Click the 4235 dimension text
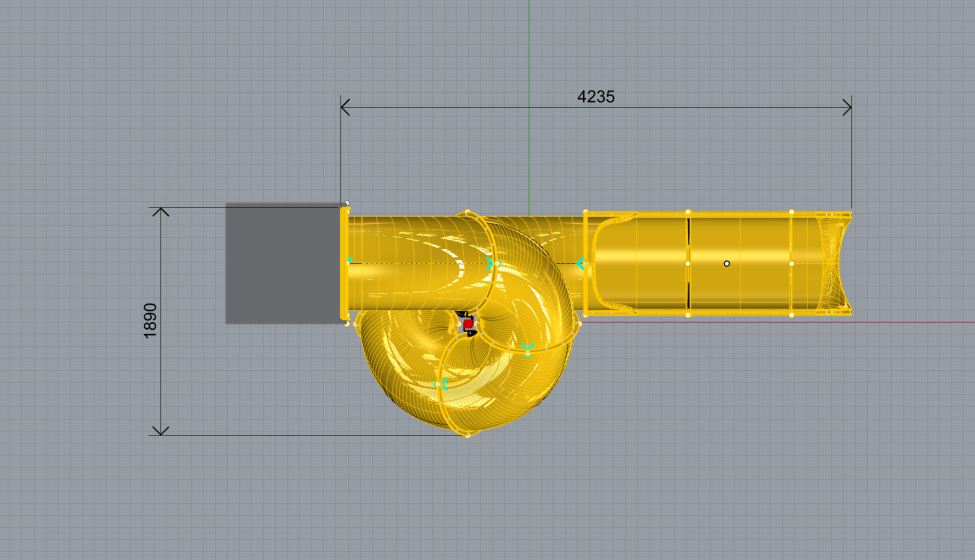This screenshot has width=975, height=560. click(596, 97)
